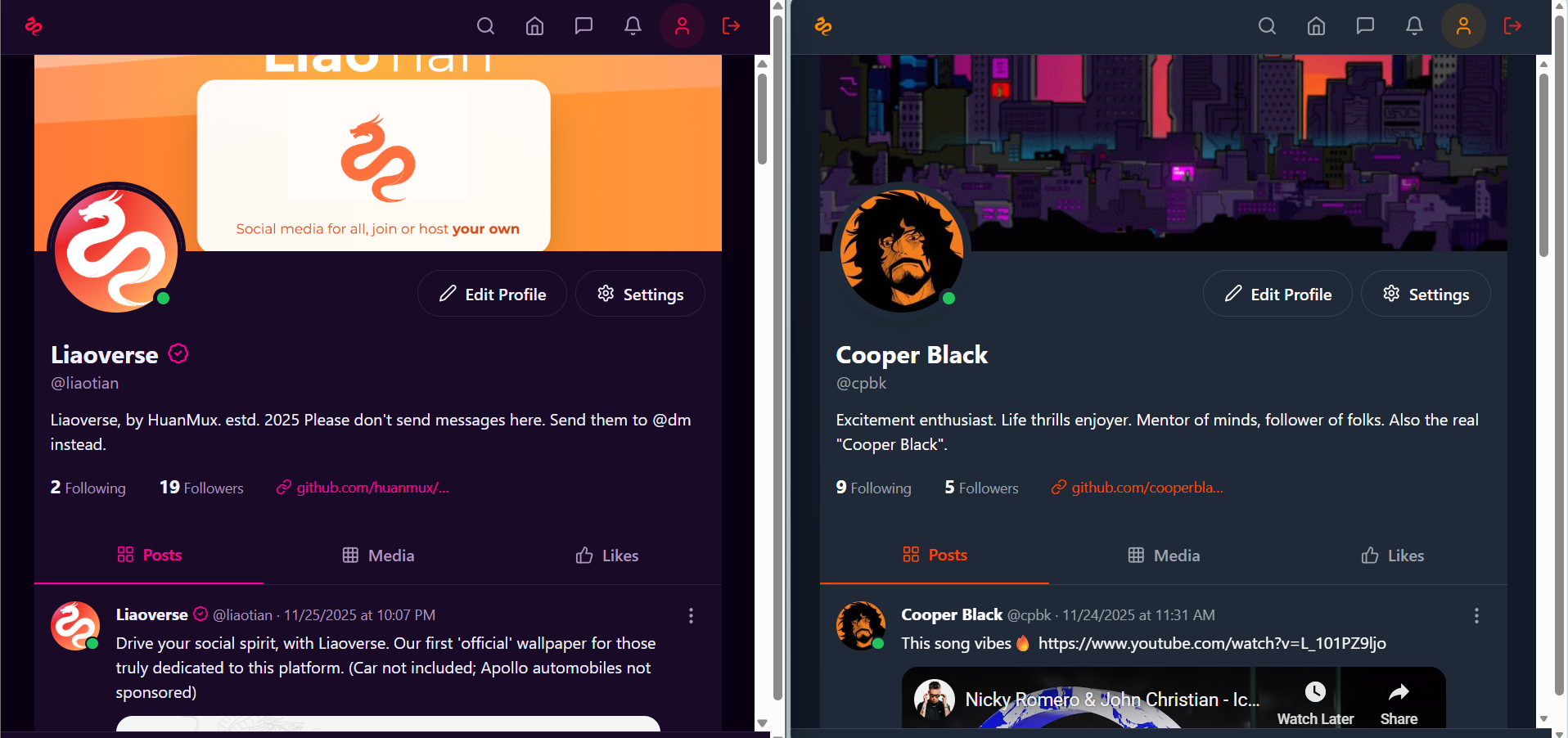The height and width of the screenshot is (738, 1568).
Task: Toggle Cooper Black's online status dot
Action: 949,299
